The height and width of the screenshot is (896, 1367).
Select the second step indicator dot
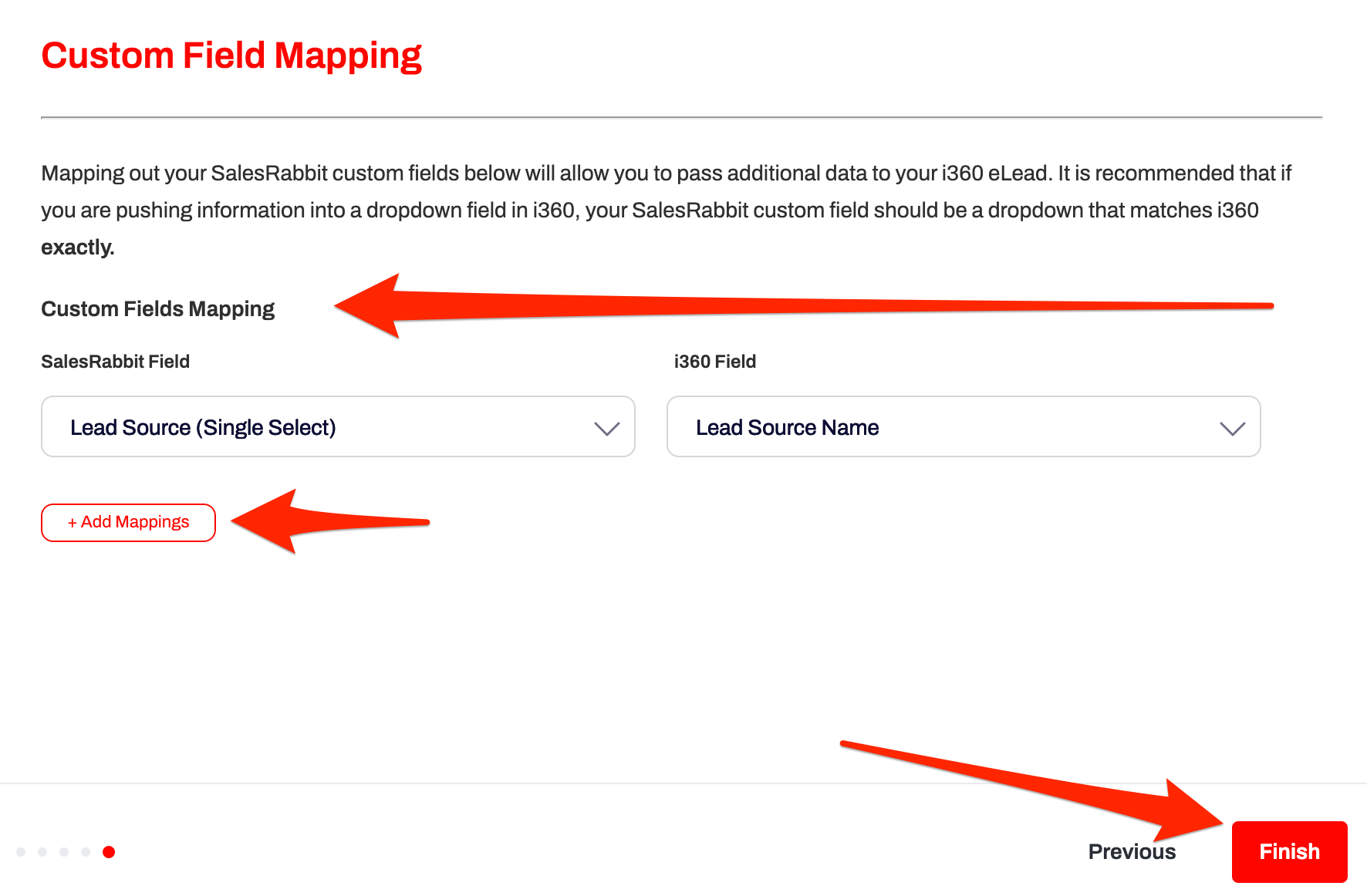[42, 852]
